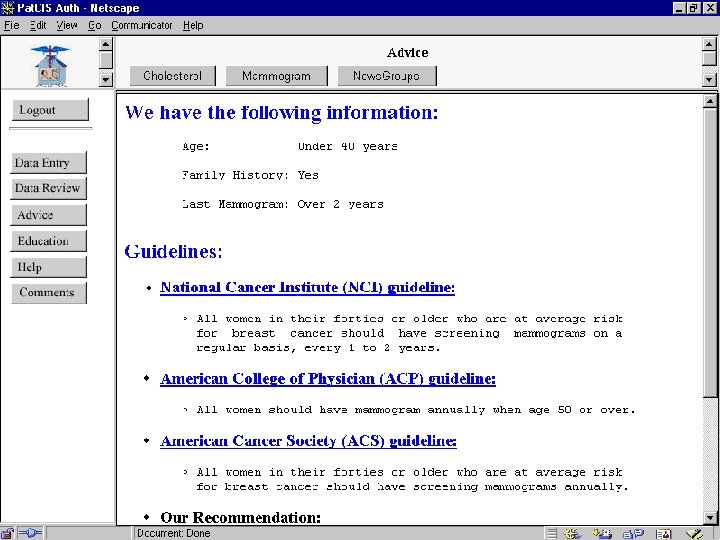Click the 'Advice' frame title text
The image size is (720, 540).
coord(408,52)
